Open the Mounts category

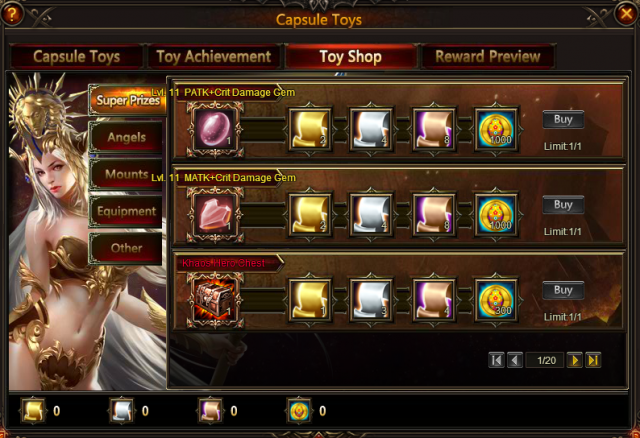tap(126, 174)
